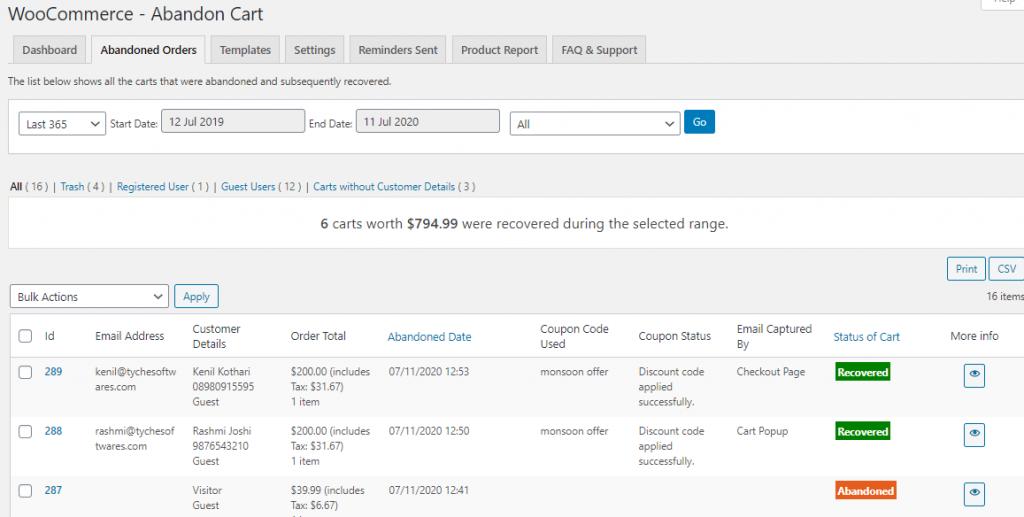Click the Apply bulk action button
Viewport: 1024px width, 517px height.
[x=196, y=296]
